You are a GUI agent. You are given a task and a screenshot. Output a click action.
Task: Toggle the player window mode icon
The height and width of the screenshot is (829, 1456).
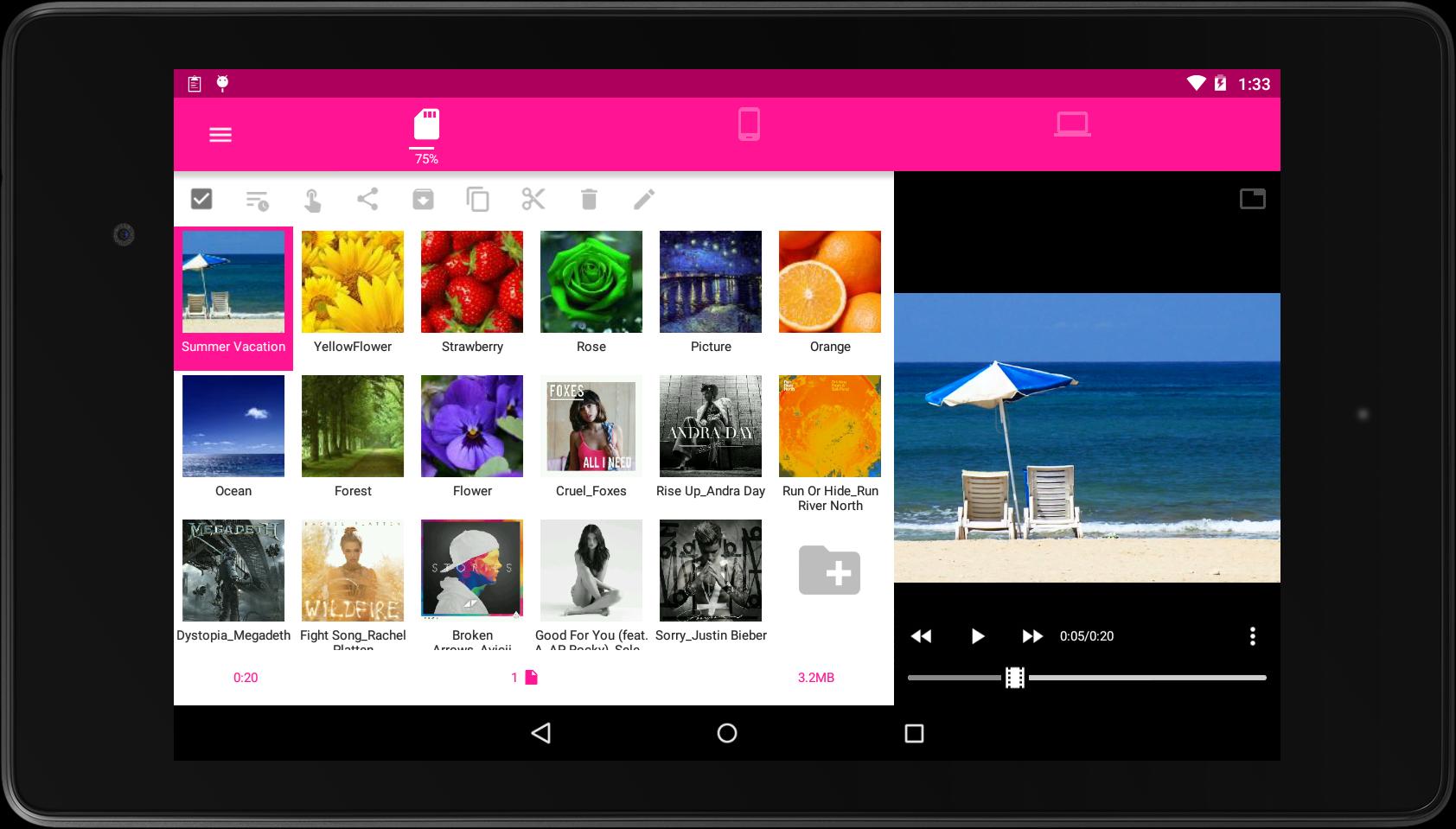pos(1252,199)
